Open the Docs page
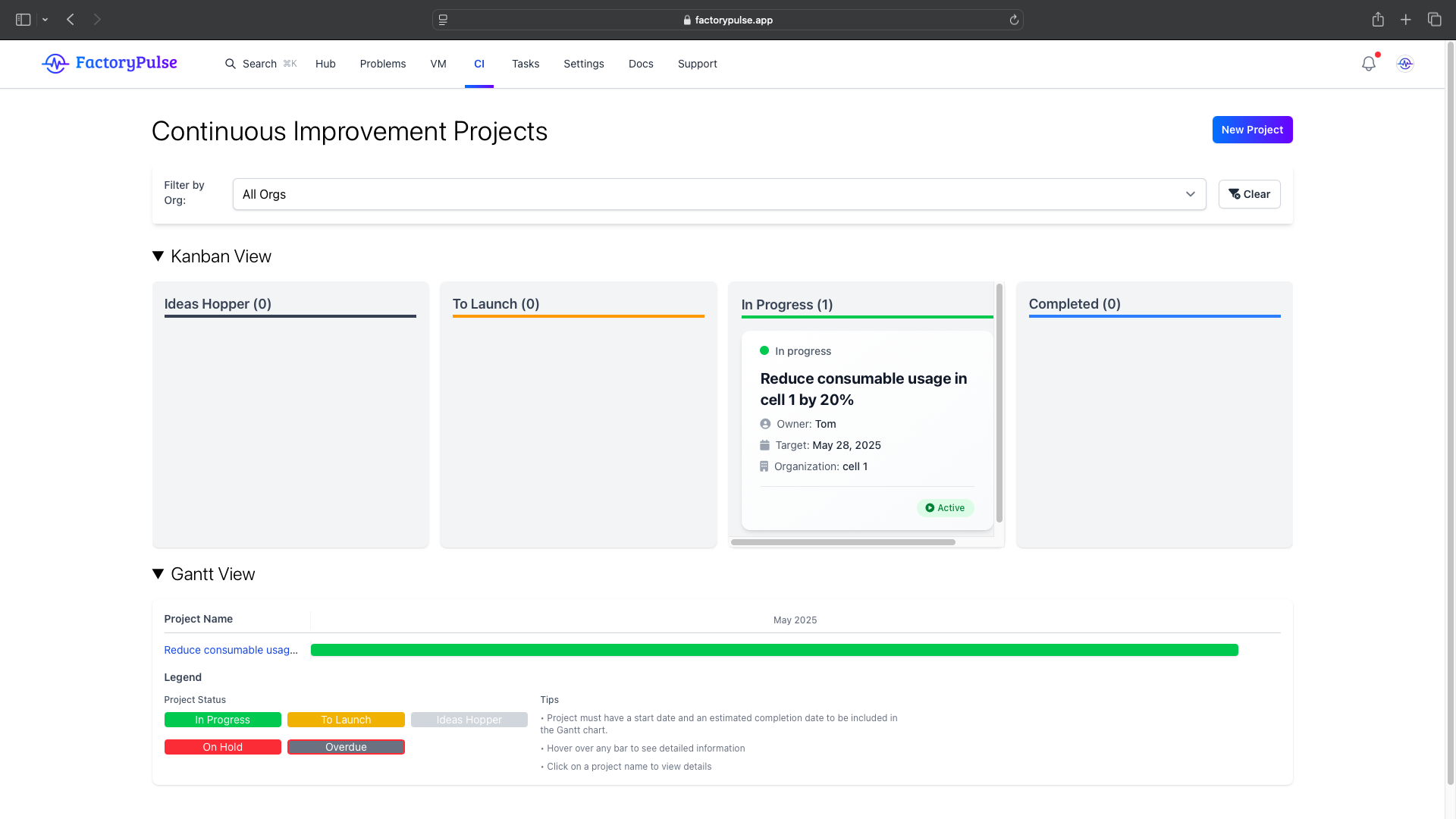Image resolution: width=1456 pixels, height=819 pixels. coord(641,64)
